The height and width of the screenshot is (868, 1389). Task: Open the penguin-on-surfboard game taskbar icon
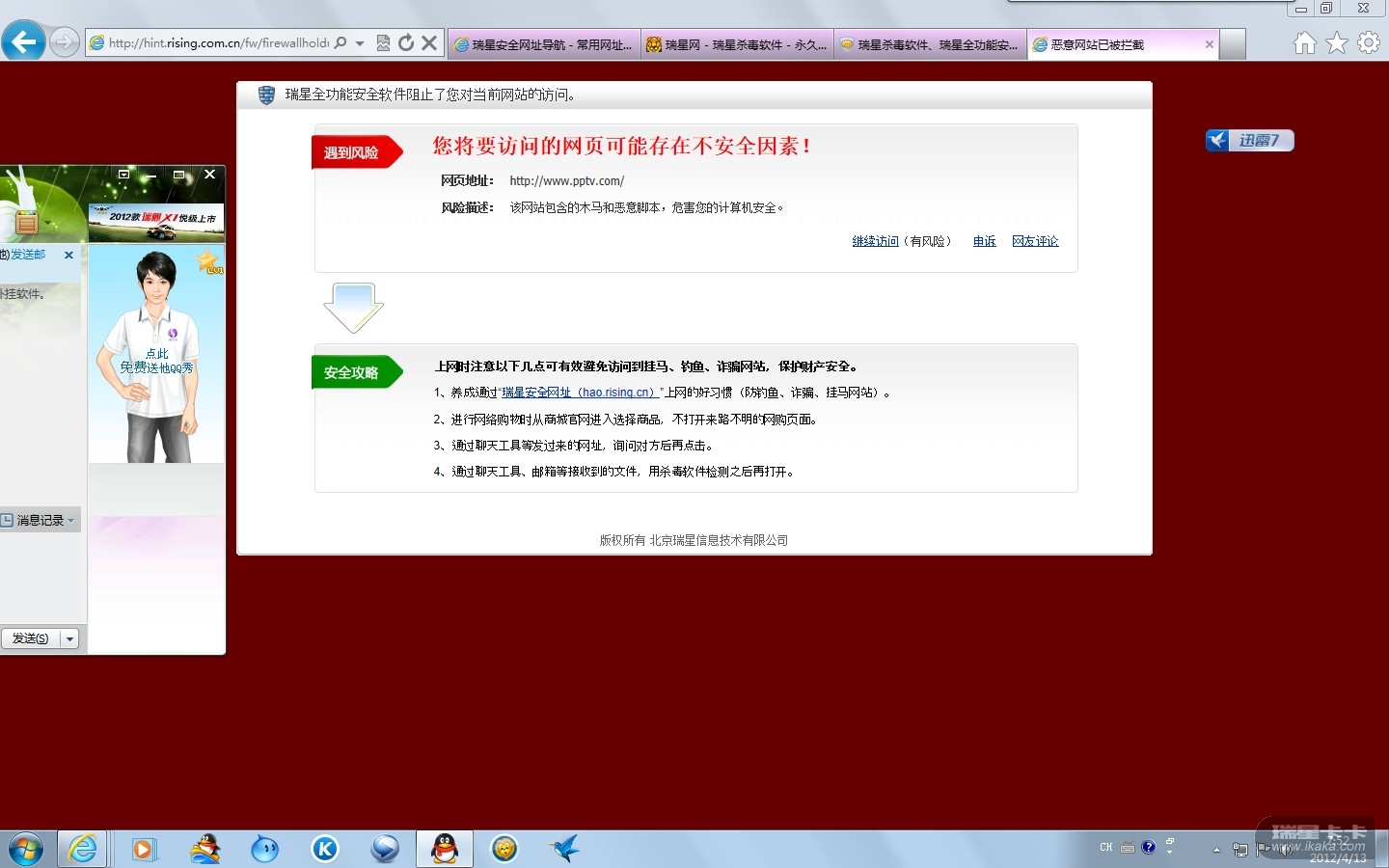(x=204, y=849)
